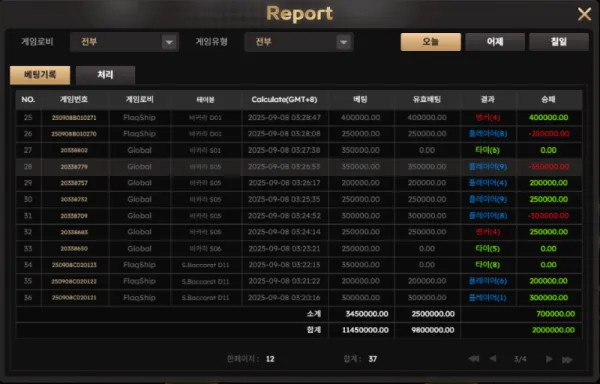Close the Report dialog
600x384 pixels.
click(584, 15)
